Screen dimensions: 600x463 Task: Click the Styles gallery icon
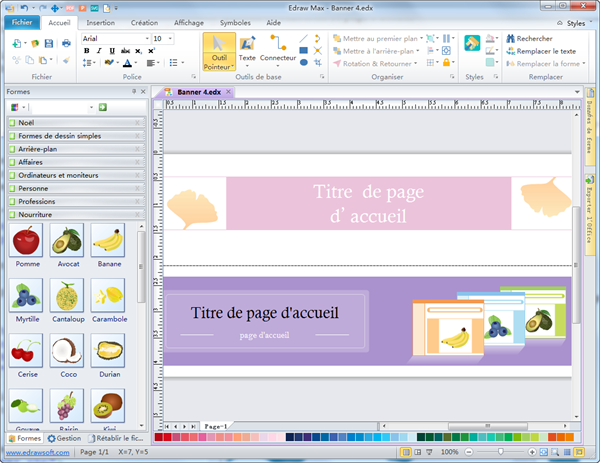(x=473, y=46)
